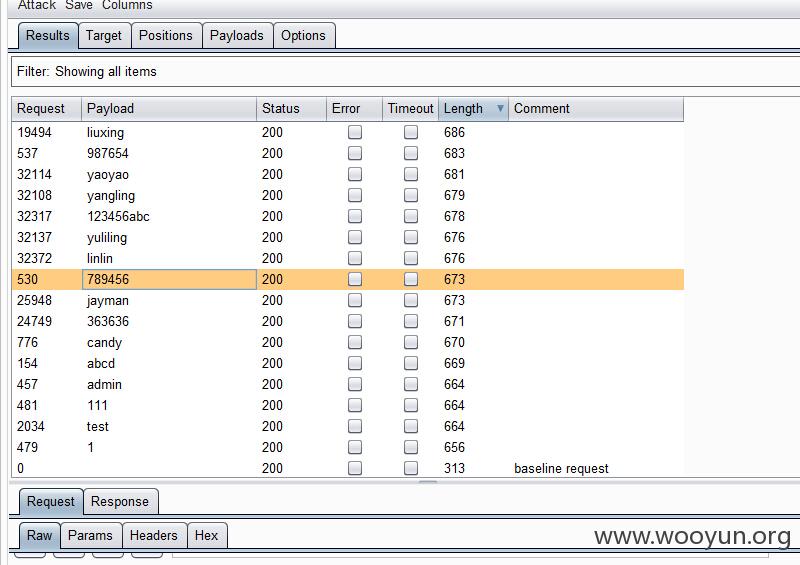Select the baseline request comment cell

click(x=596, y=468)
